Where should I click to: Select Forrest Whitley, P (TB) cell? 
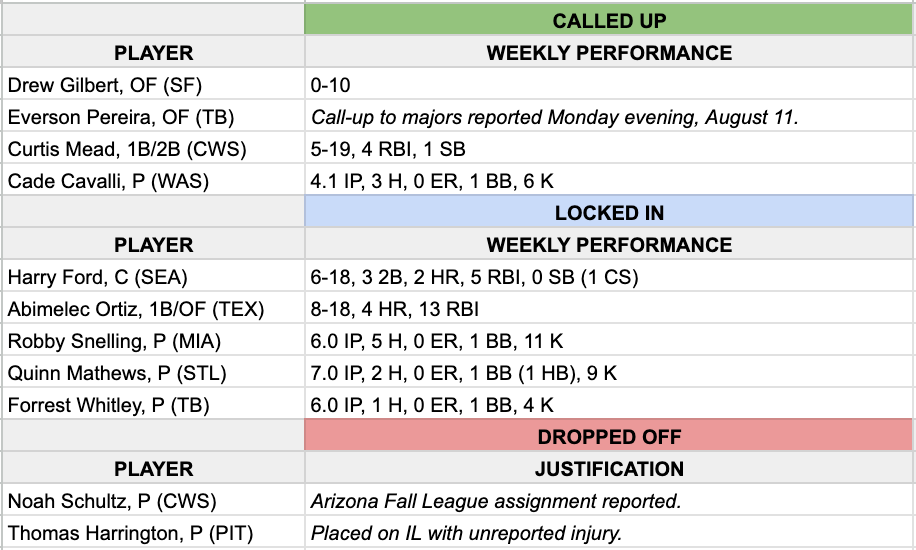(153, 404)
